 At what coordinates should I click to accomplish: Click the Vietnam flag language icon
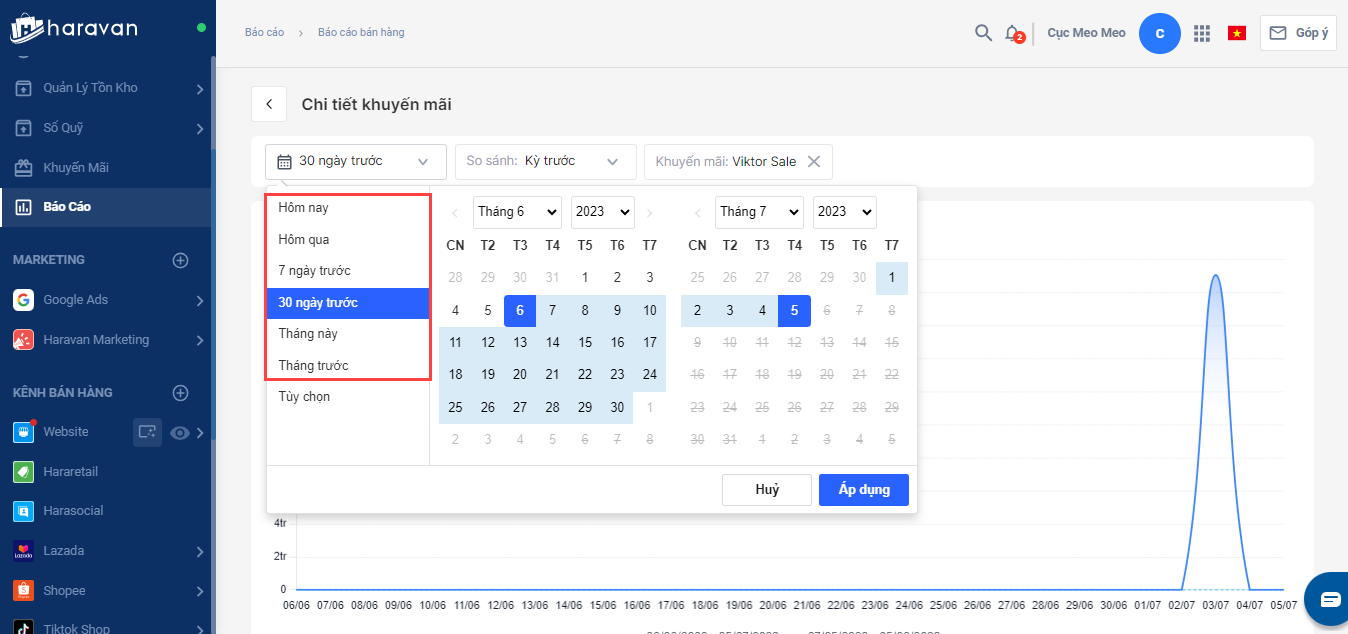pyautogui.click(x=1237, y=33)
